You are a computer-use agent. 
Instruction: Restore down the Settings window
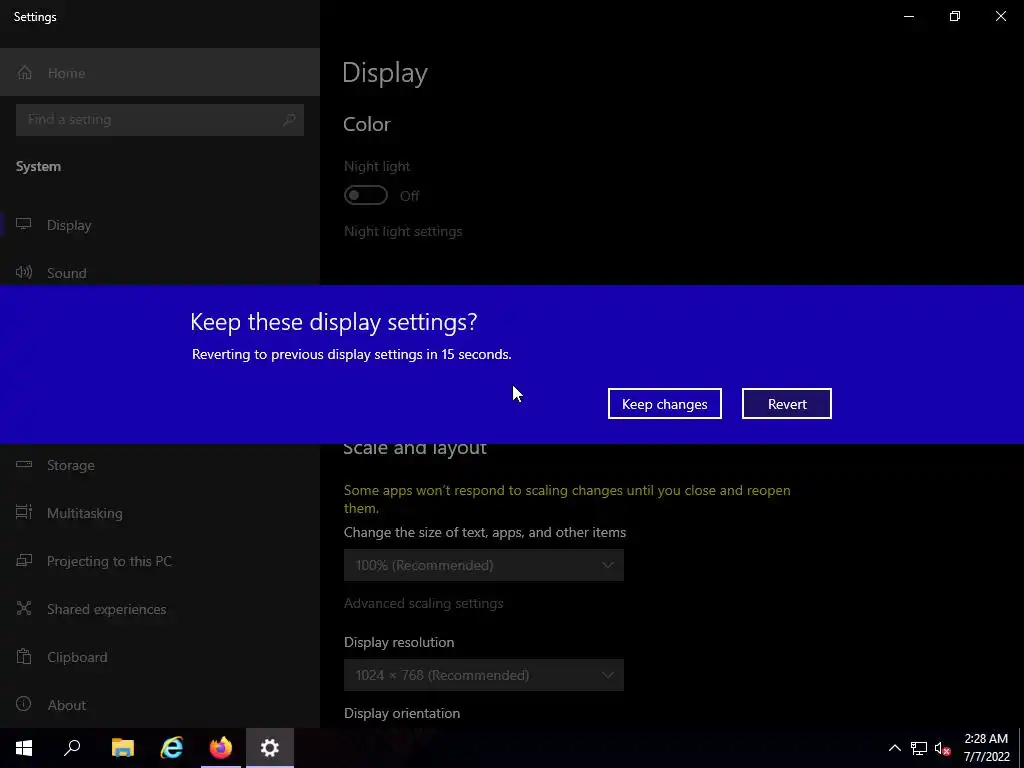(x=955, y=16)
